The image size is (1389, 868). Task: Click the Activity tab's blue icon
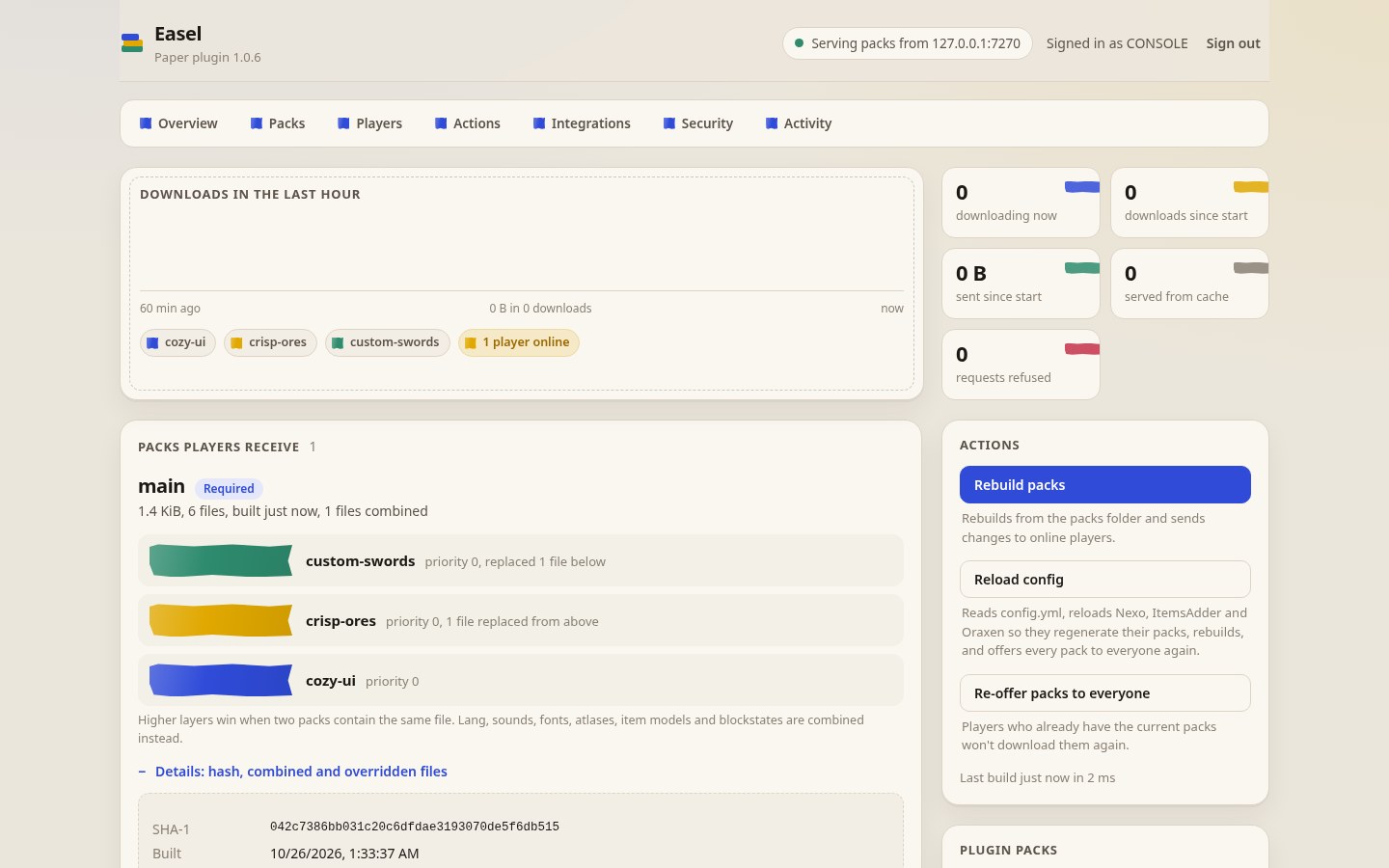coord(772,123)
